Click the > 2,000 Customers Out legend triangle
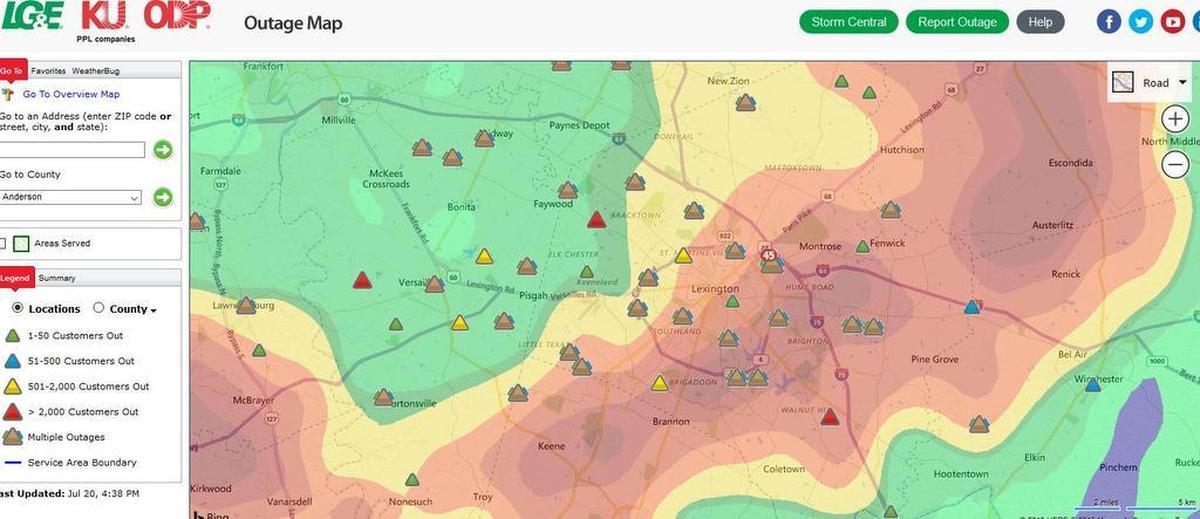1200x519 pixels. (12, 411)
